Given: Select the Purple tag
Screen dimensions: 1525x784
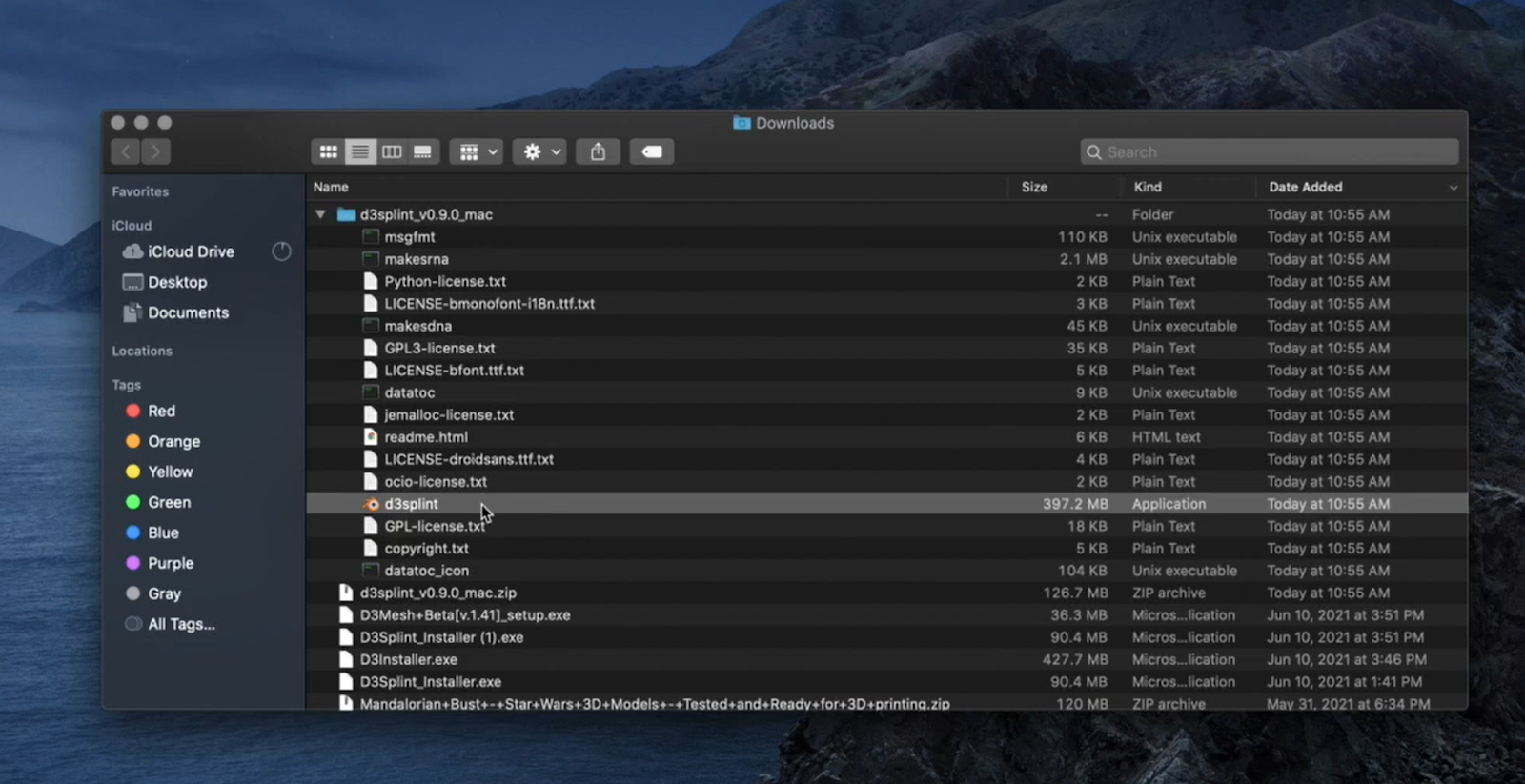Looking at the screenshot, I should pyautogui.click(x=170, y=563).
